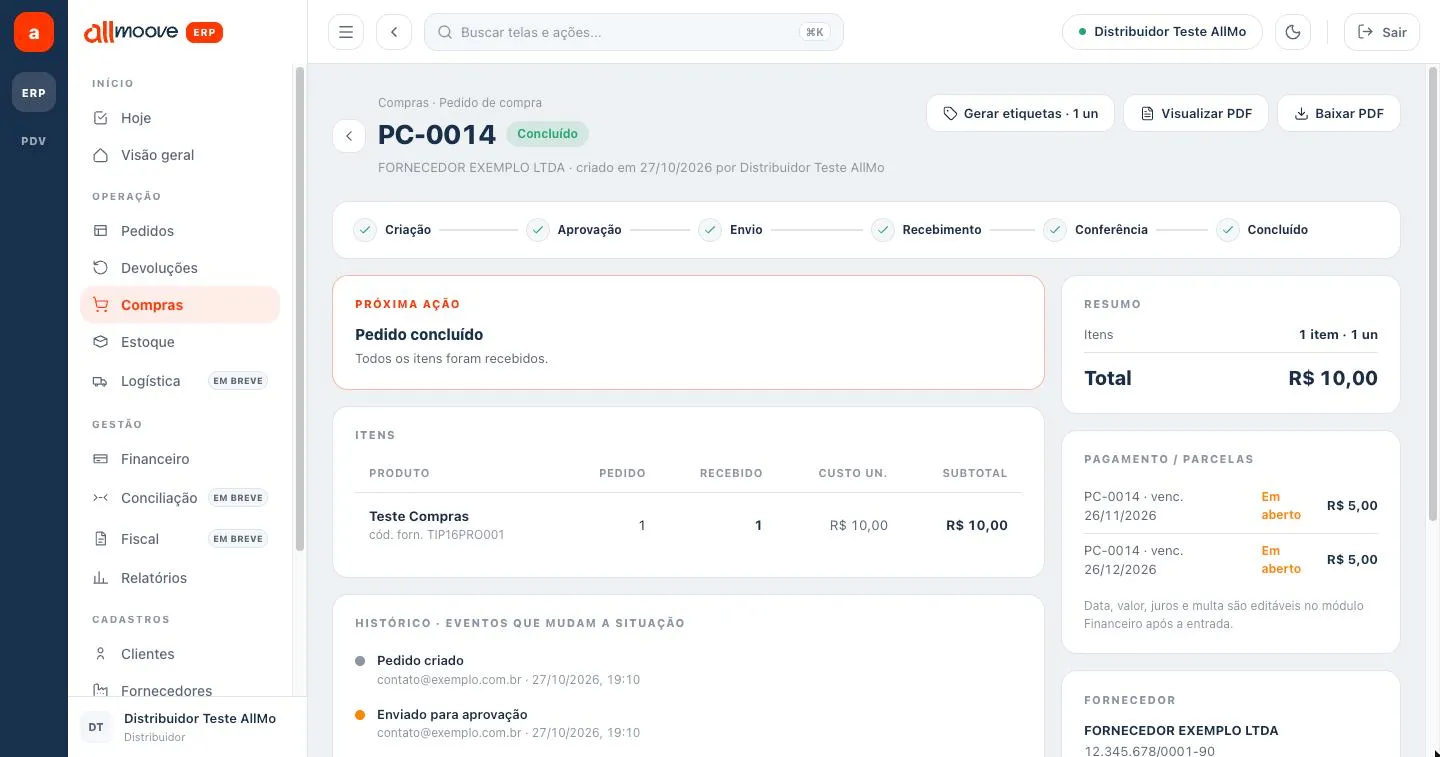Click the table icon beside Pedidos

[100, 231]
